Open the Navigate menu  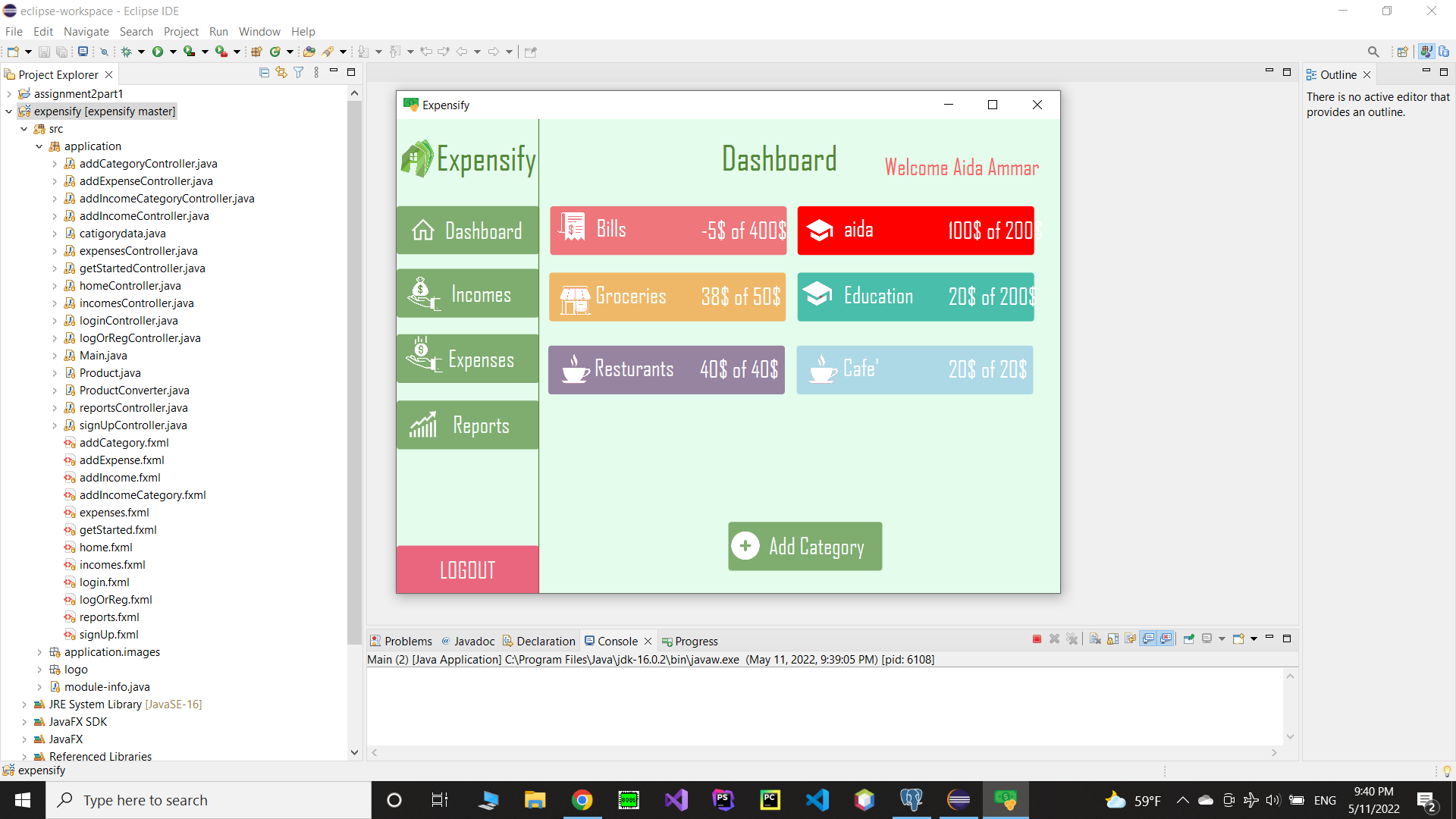coord(86,32)
